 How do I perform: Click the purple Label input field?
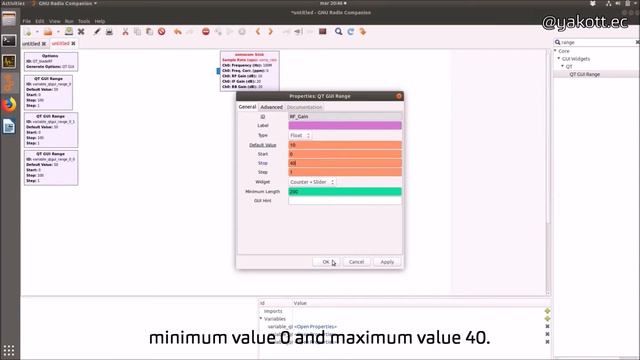pos(345,125)
